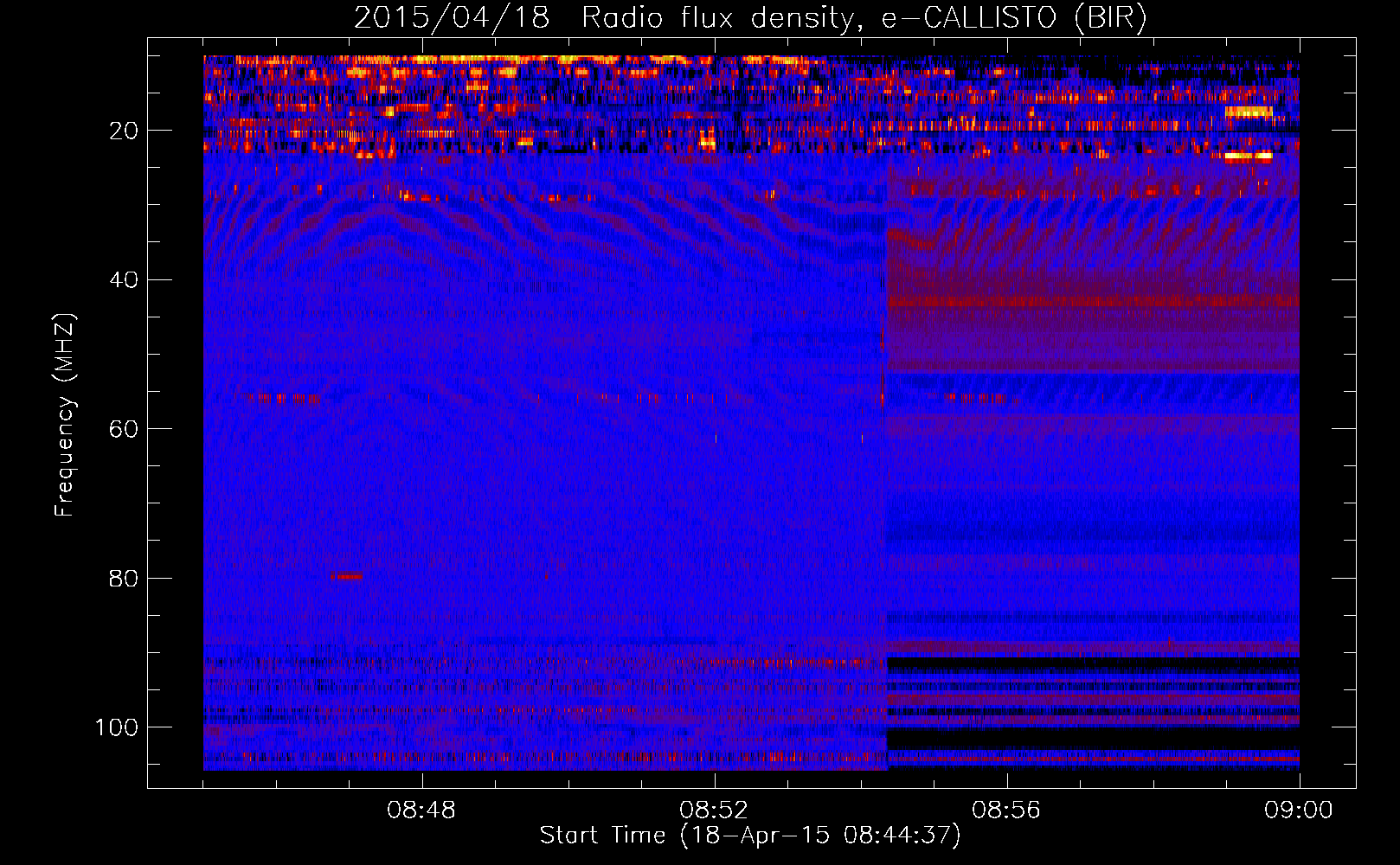Click the 08:48 time tick label

pyautogui.click(x=421, y=811)
